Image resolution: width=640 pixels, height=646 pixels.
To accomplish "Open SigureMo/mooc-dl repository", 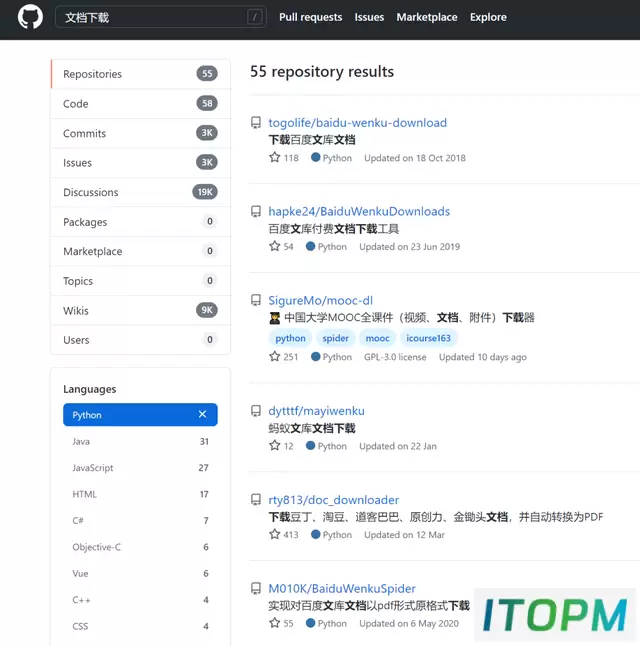I will tap(321, 300).
